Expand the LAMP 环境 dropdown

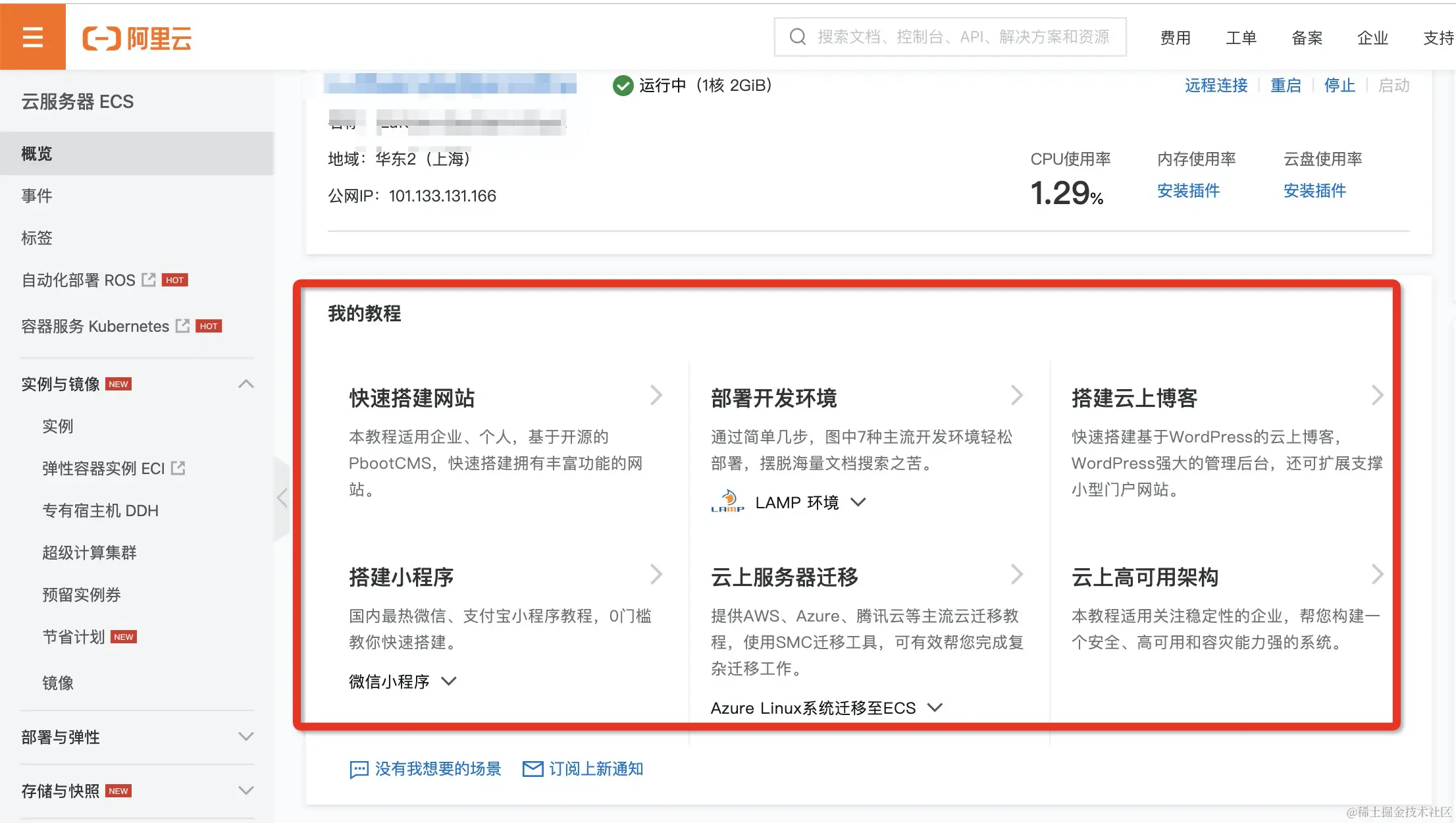[x=858, y=502]
